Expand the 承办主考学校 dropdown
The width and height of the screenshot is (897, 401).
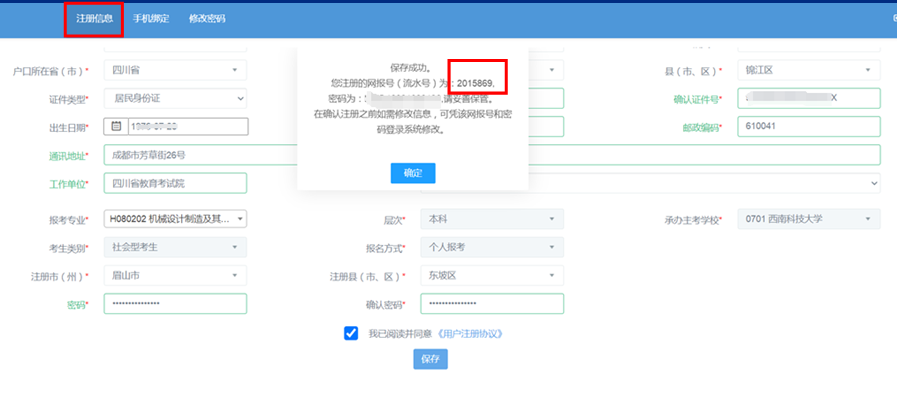point(809,219)
